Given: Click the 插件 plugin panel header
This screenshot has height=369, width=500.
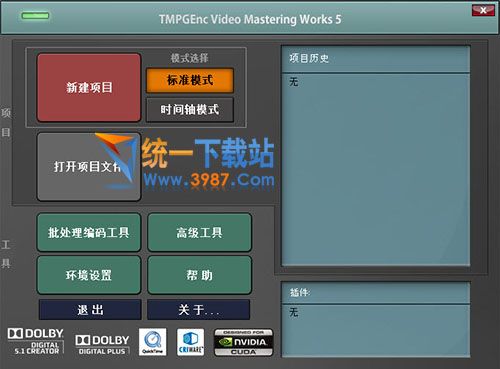Looking at the screenshot, I should click(x=376, y=293).
